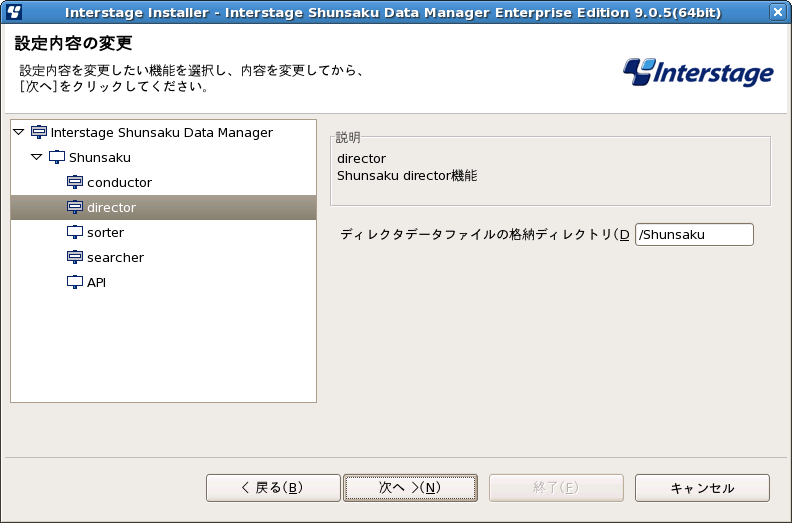This screenshot has height=523, width=792.
Task: Go back with the 戻る(B) button
Action: 273,488
